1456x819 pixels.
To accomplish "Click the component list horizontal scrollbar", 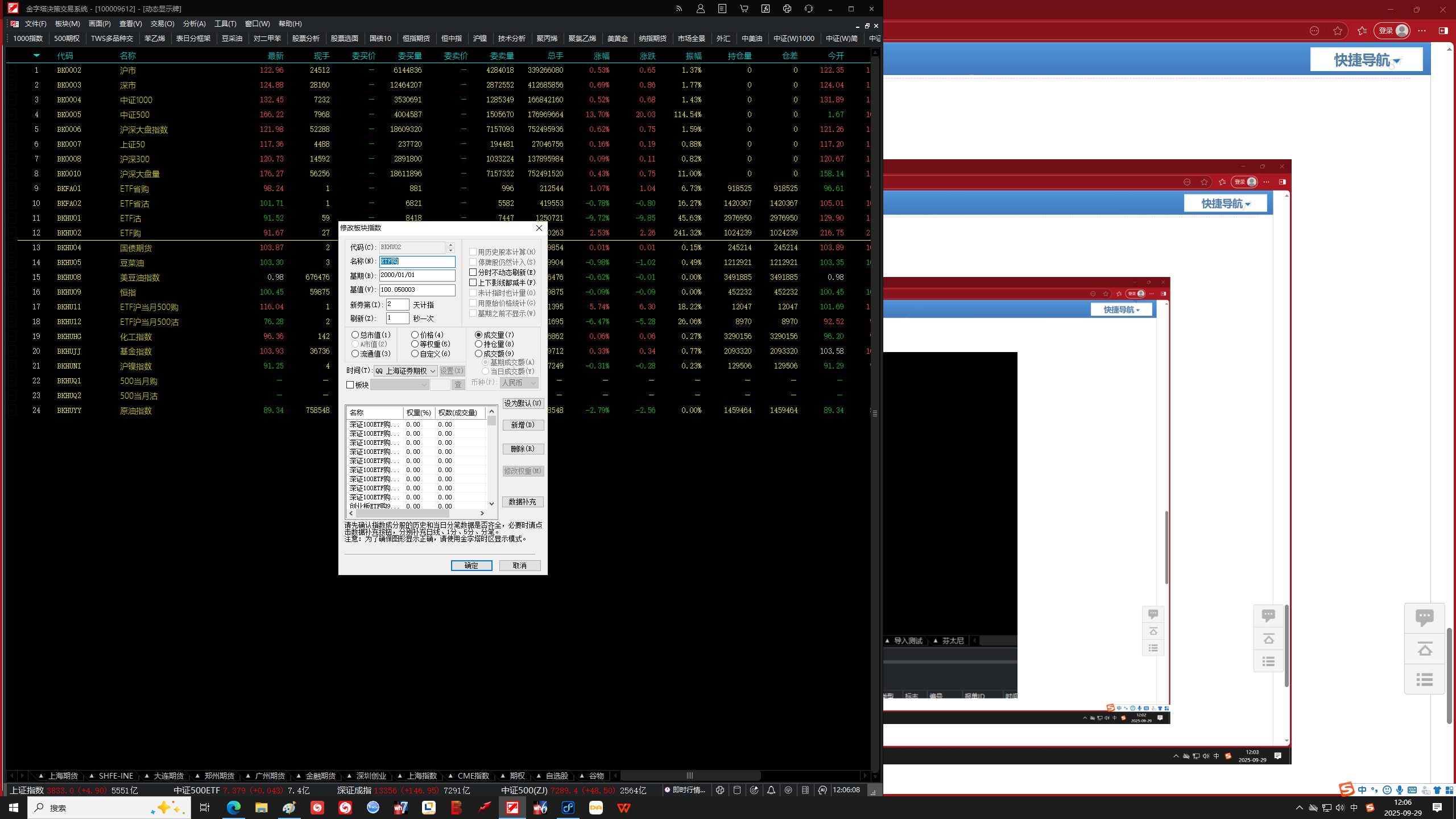I will (402, 513).
